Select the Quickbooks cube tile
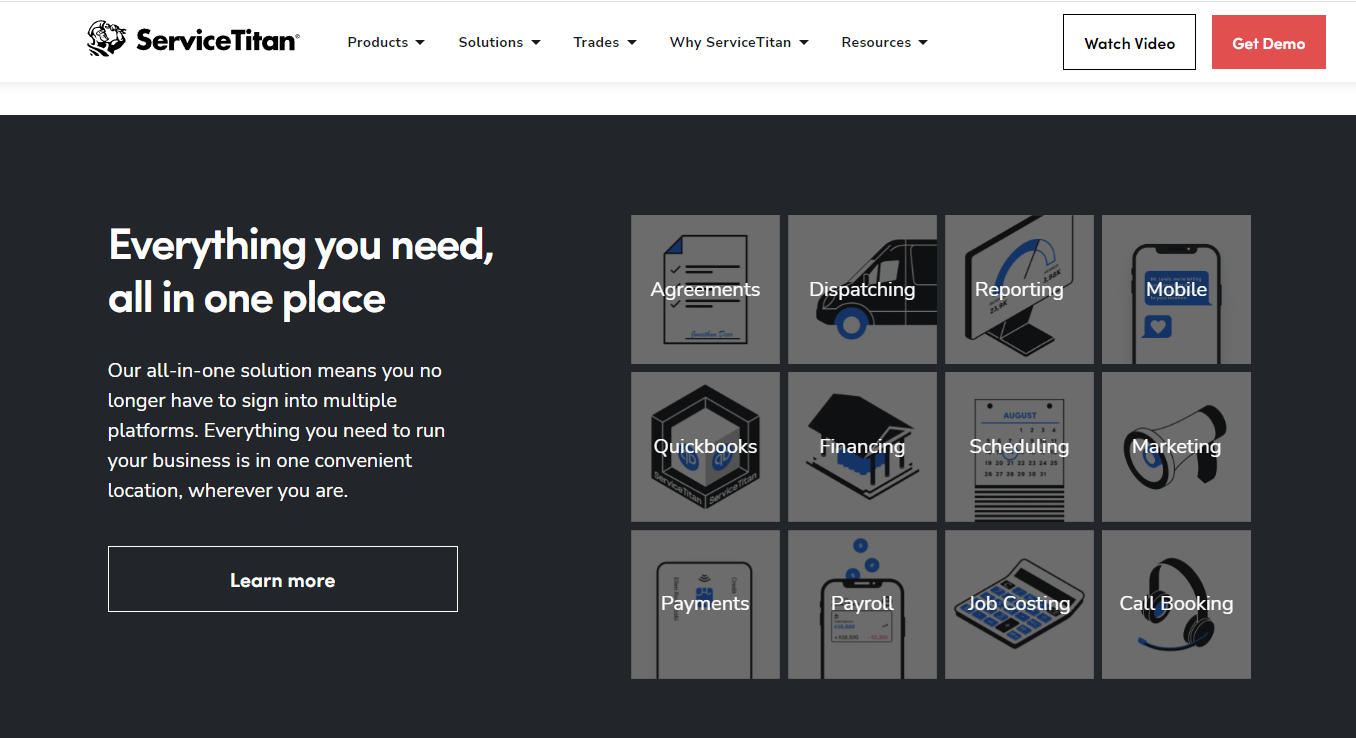The image size is (1356, 738). (x=705, y=447)
